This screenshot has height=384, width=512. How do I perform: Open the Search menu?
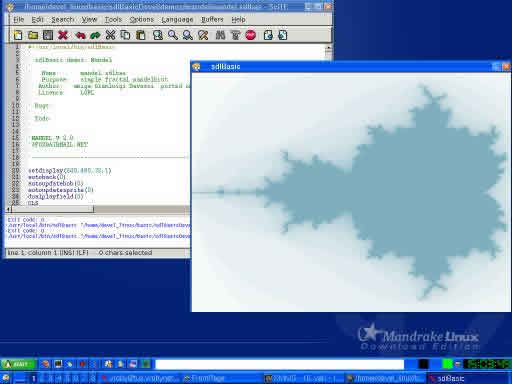tap(63, 20)
